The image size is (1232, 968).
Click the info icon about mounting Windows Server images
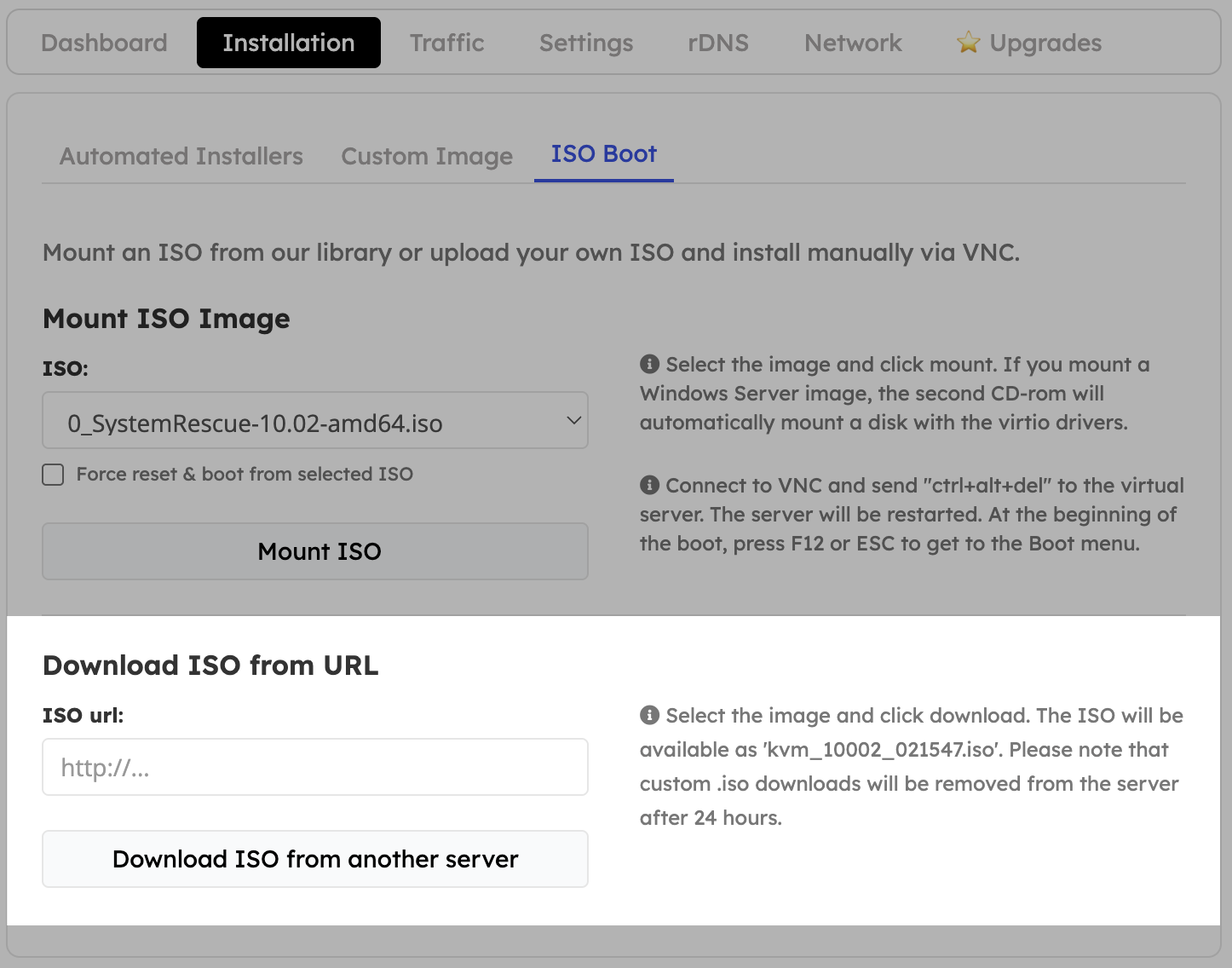click(x=648, y=364)
